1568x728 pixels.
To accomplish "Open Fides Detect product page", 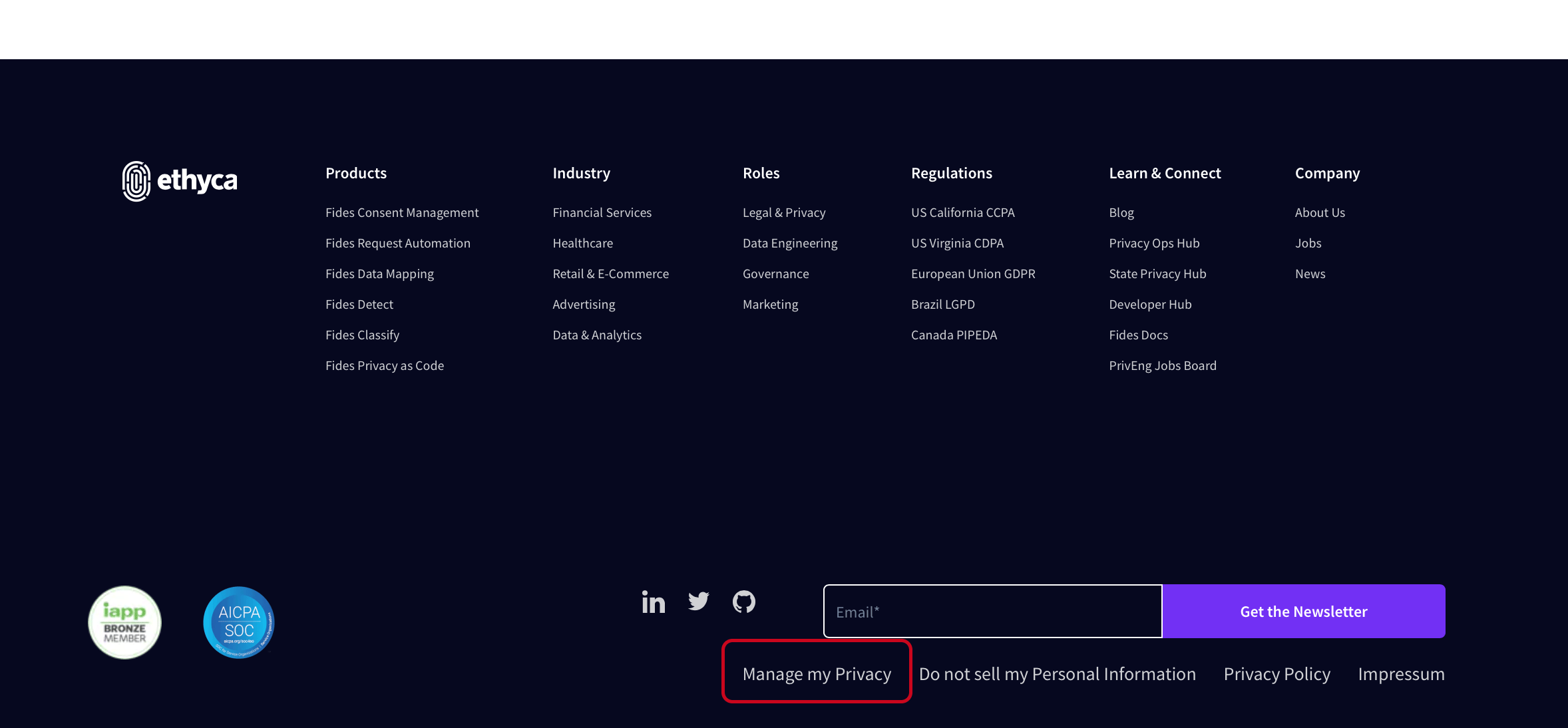I will [x=359, y=304].
